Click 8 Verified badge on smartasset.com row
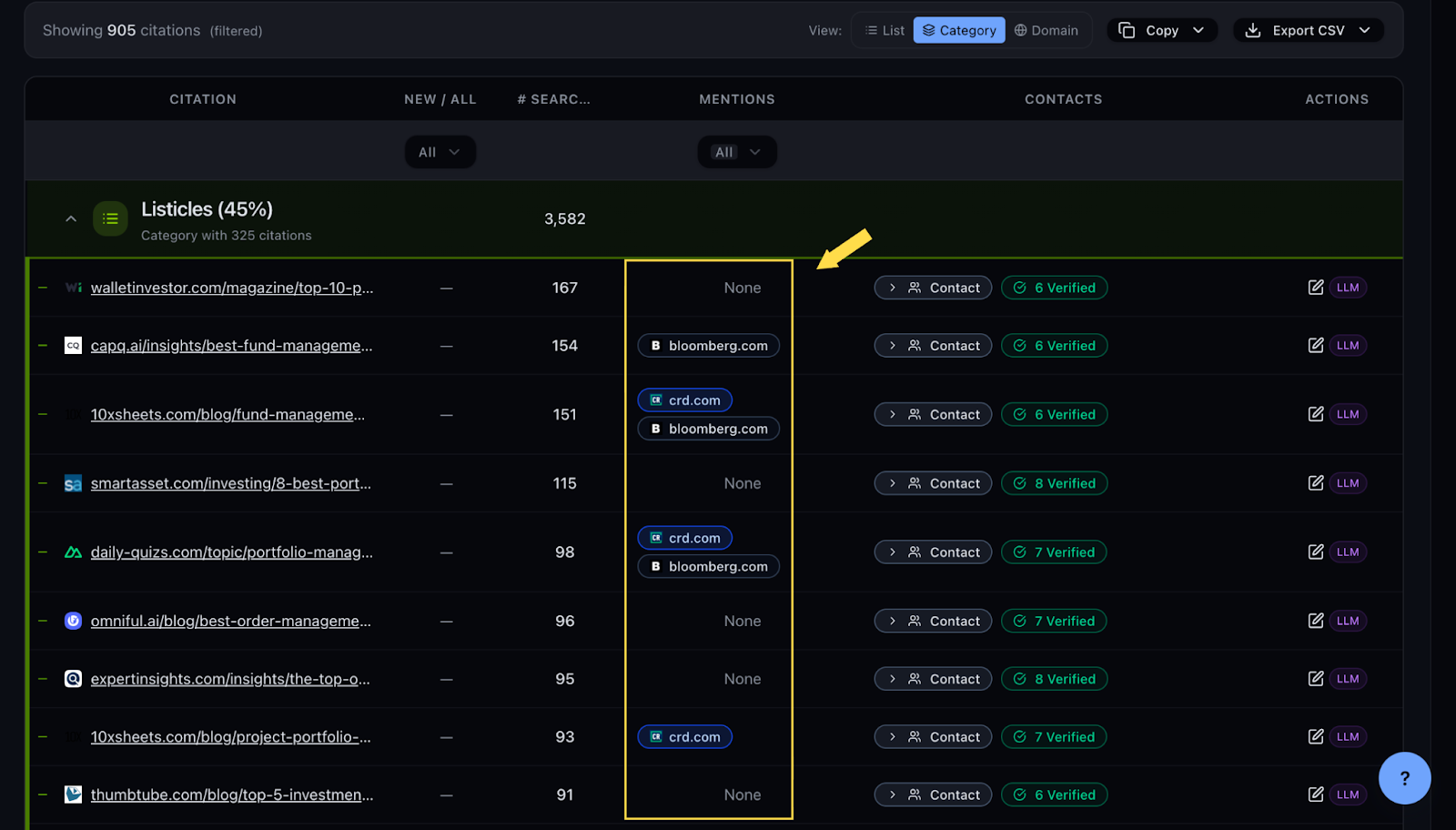This screenshot has width=1456, height=830. point(1054,483)
